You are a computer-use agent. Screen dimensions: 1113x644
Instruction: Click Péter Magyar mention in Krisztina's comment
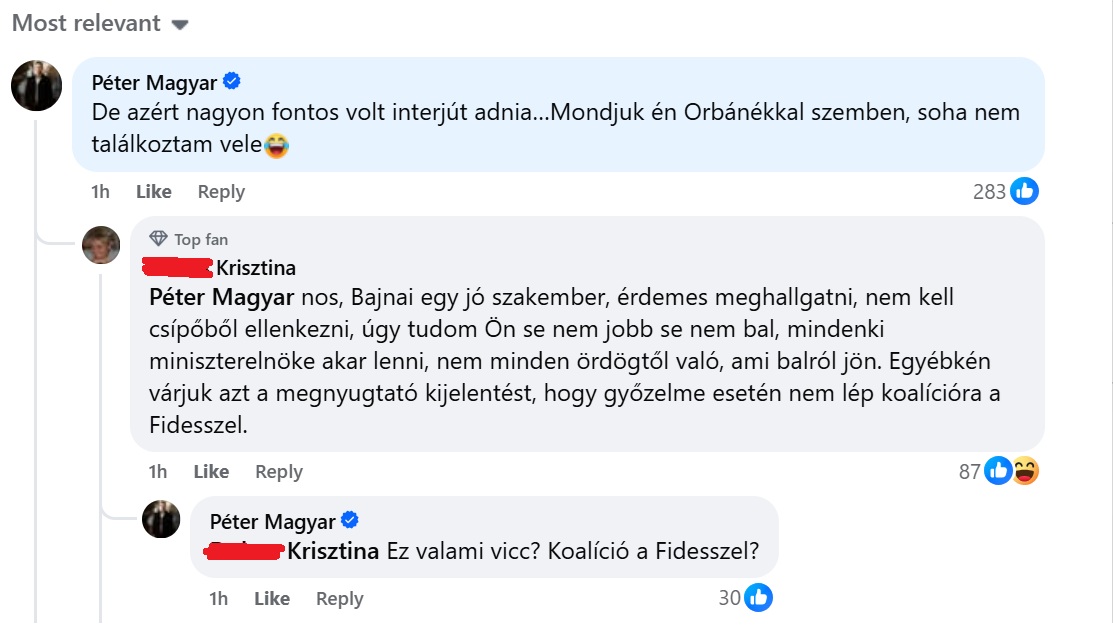click(x=221, y=297)
